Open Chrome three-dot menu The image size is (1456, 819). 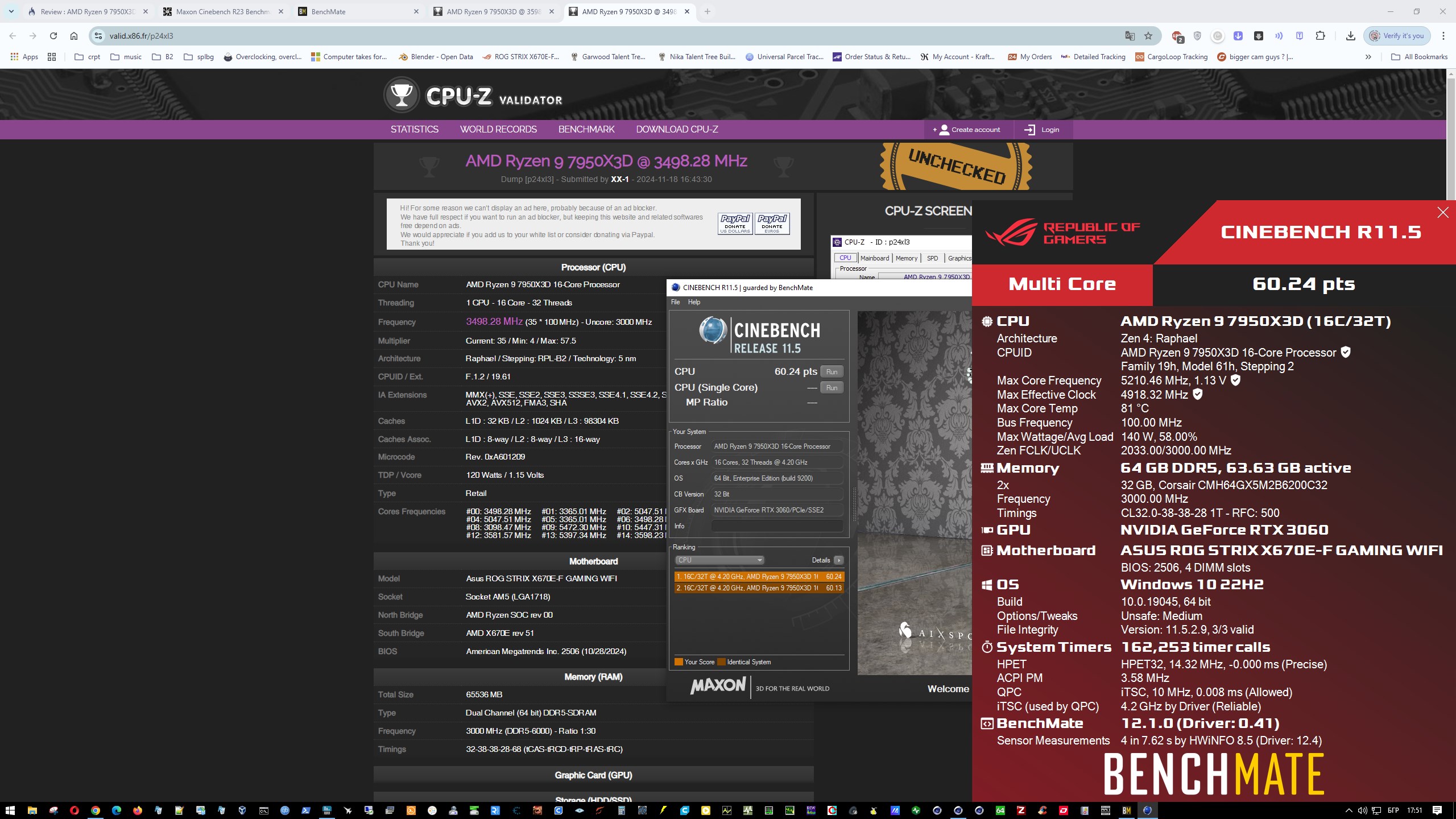1443,36
